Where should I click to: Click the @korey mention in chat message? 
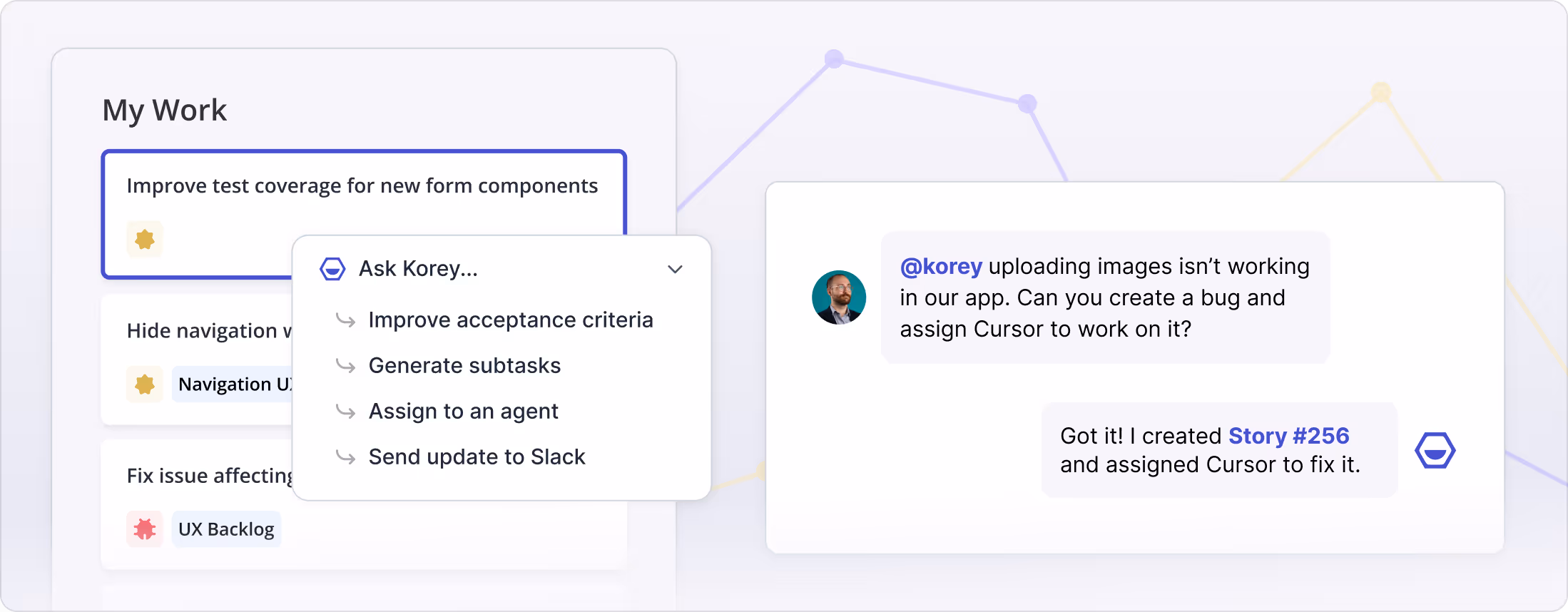coord(941,267)
